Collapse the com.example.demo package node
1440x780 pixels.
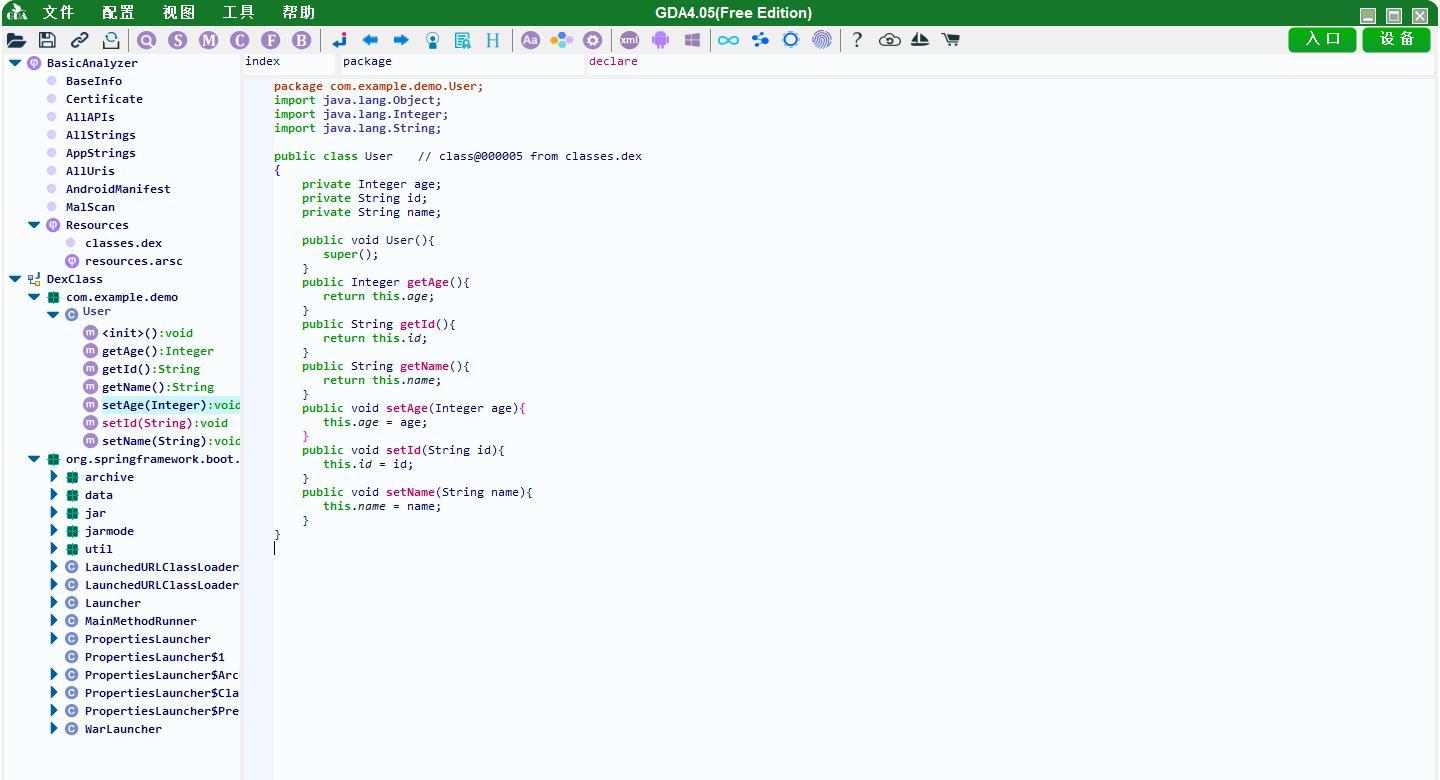pos(34,297)
